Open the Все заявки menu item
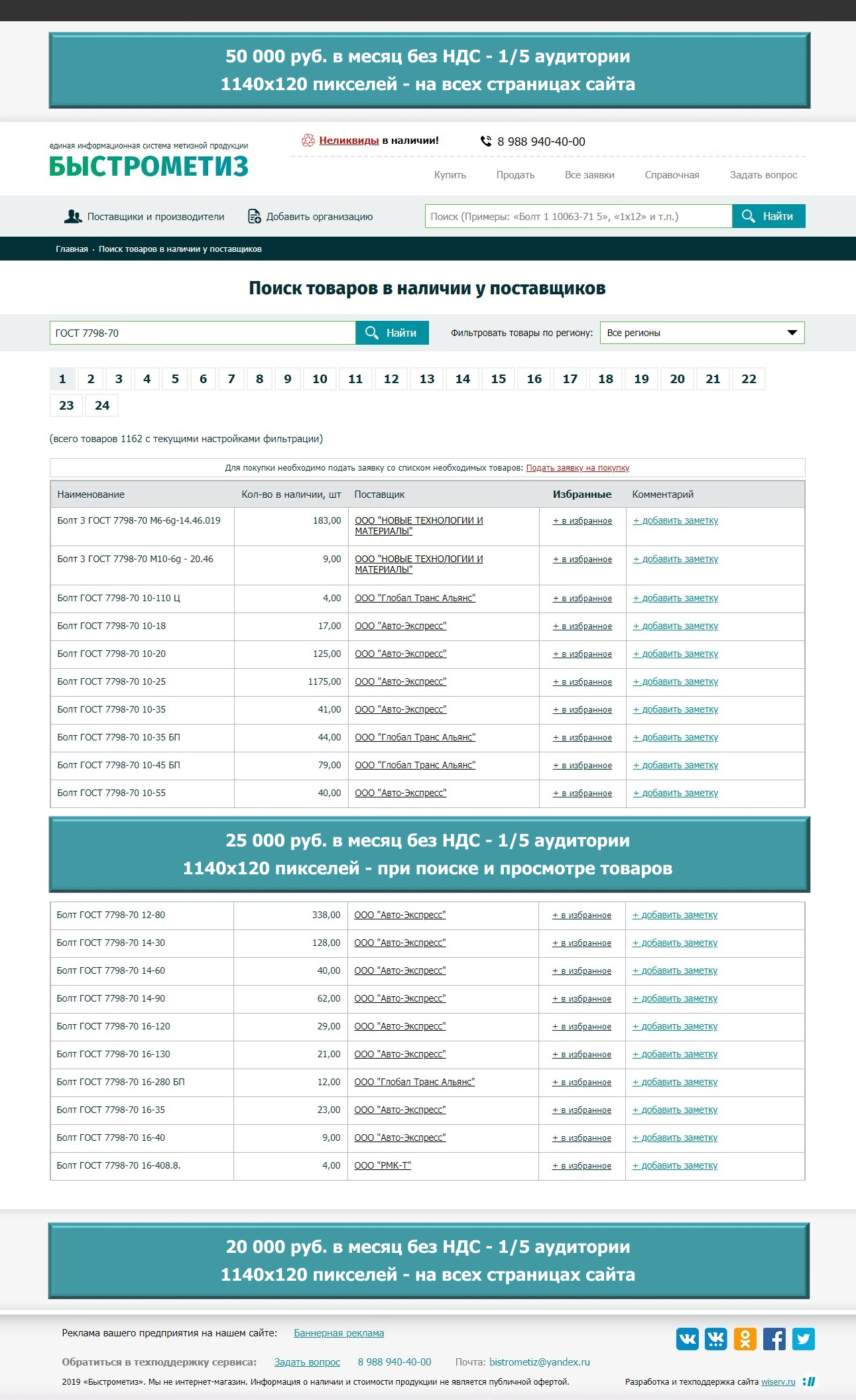The image size is (856, 1400). click(x=589, y=175)
